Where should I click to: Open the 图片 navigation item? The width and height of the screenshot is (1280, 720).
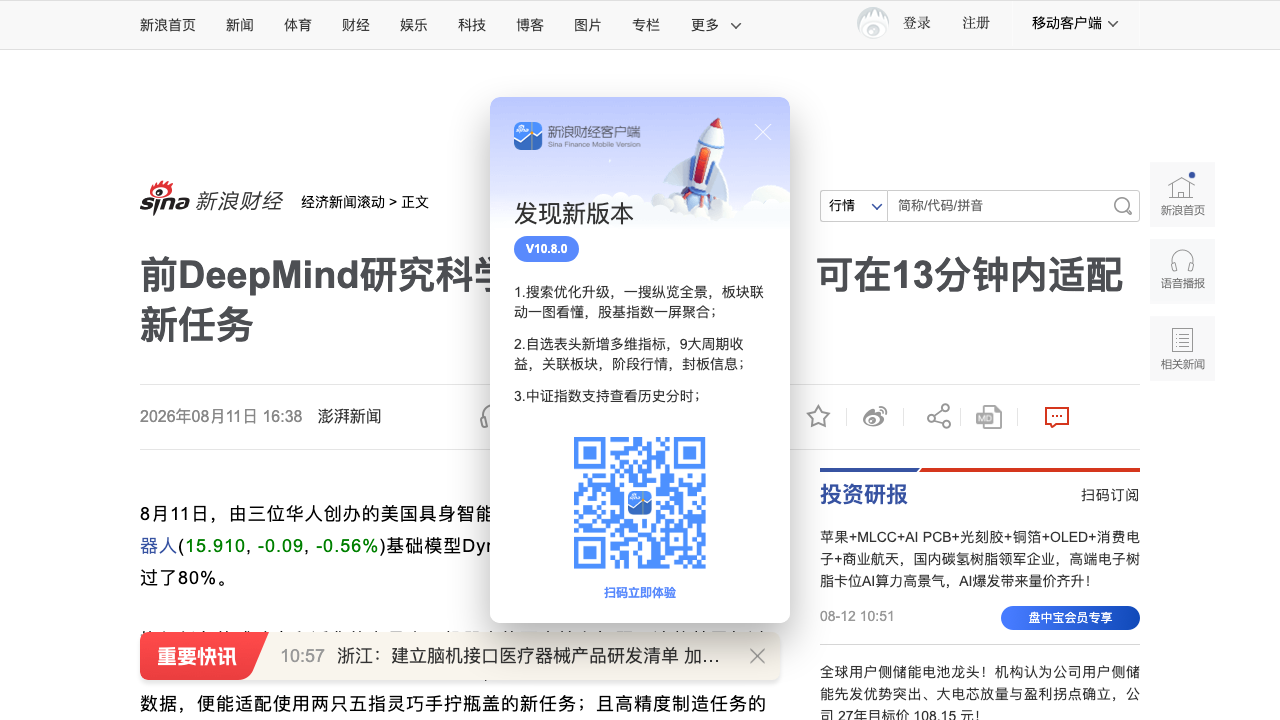[x=588, y=25]
